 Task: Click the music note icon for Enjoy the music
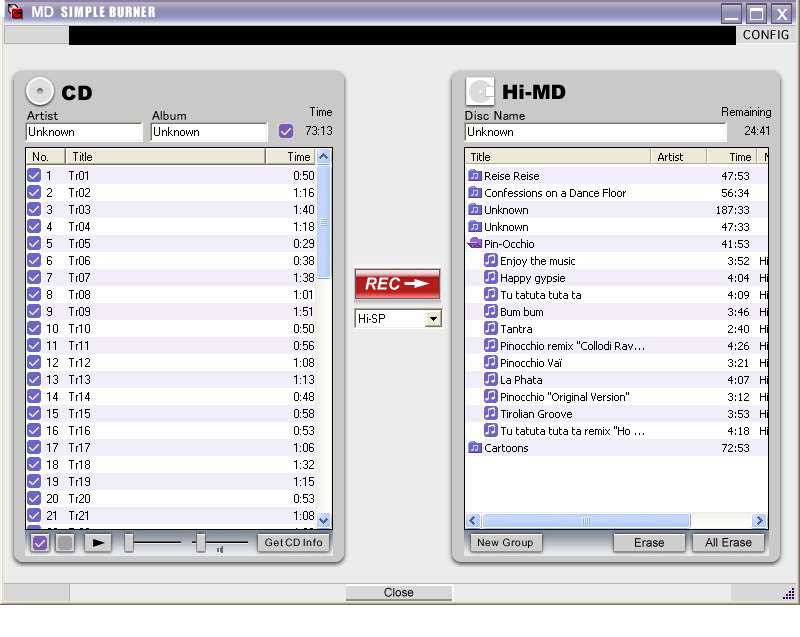click(x=490, y=260)
